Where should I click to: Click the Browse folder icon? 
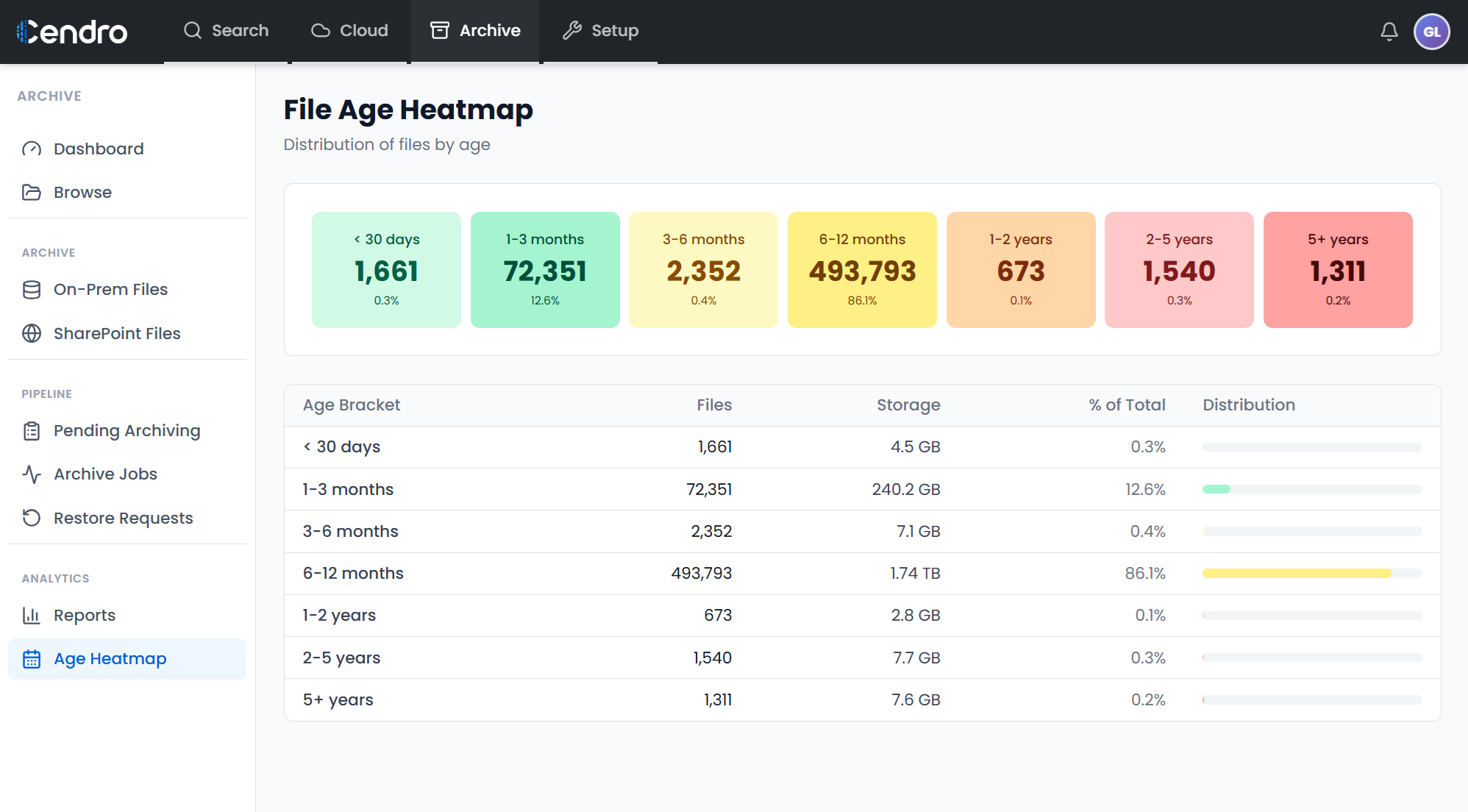pos(32,192)
